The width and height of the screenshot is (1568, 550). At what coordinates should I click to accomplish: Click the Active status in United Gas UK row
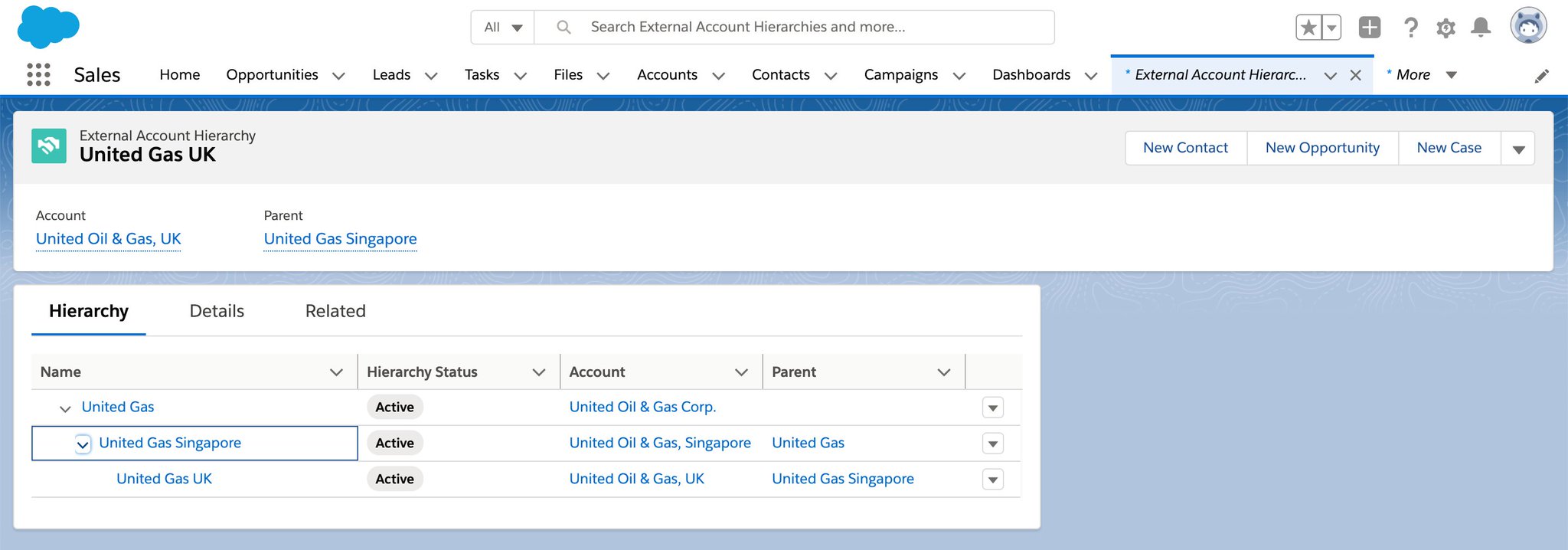point(394,479)
